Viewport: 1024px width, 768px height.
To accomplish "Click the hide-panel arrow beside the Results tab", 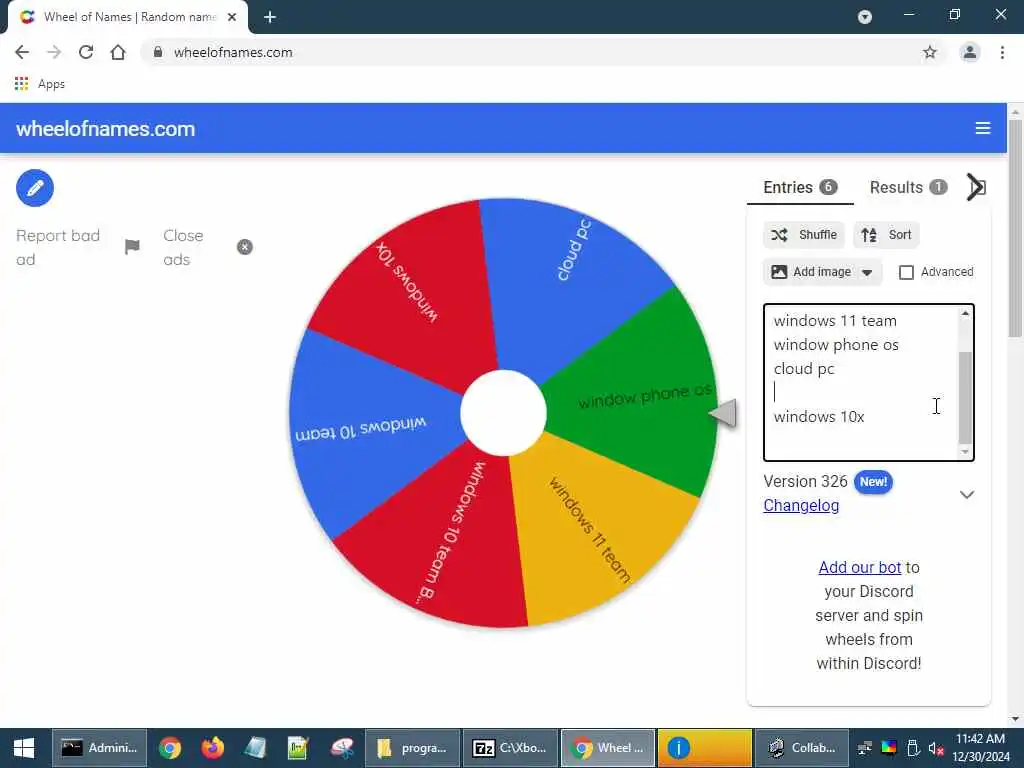I will 976,187.
